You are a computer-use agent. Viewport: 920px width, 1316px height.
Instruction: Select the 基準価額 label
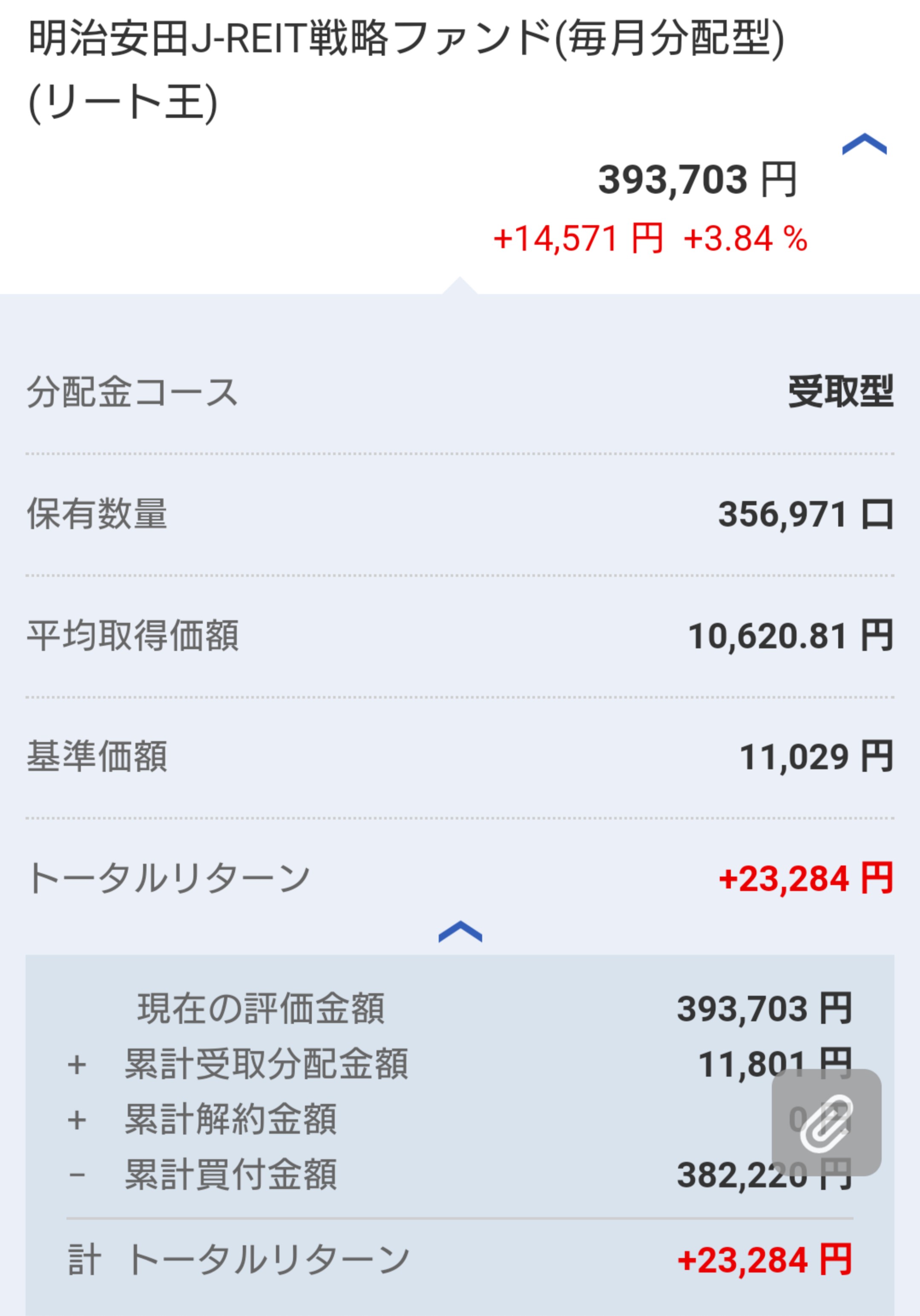(97, 757)
